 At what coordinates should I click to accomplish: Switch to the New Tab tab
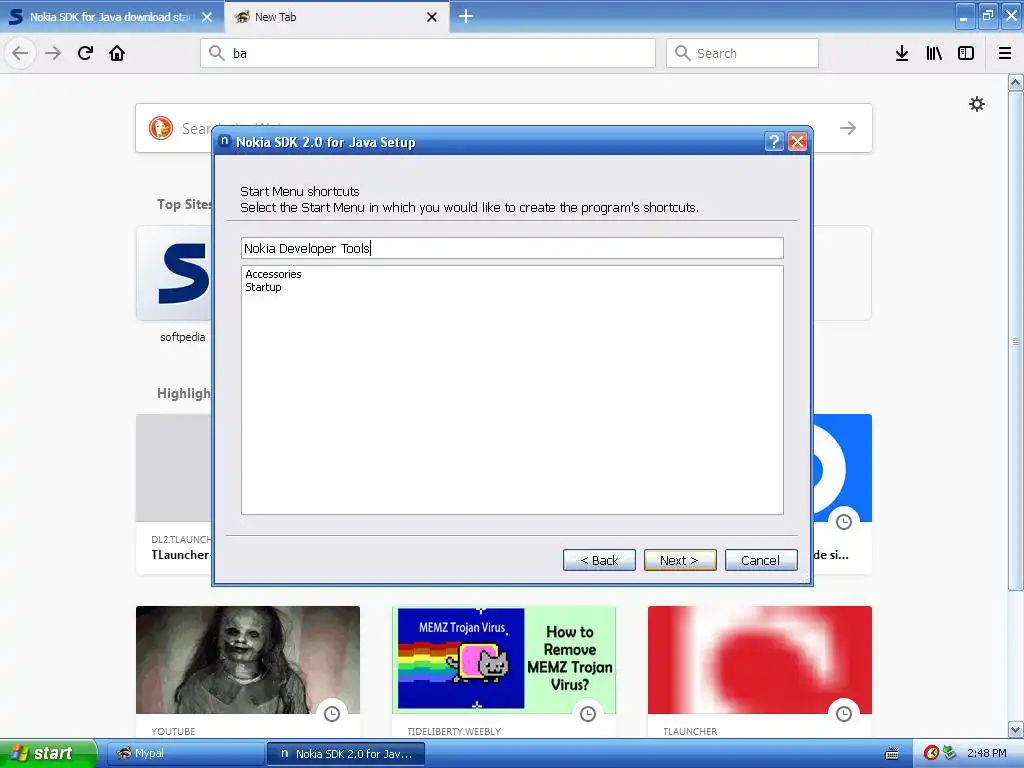point(336,17)
